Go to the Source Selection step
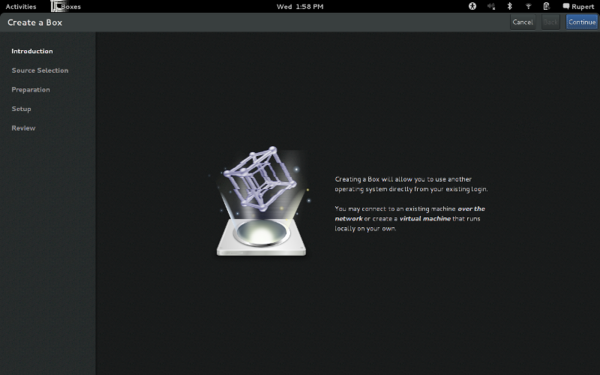This screenshot has width=600, height=375. coord(40,70)
